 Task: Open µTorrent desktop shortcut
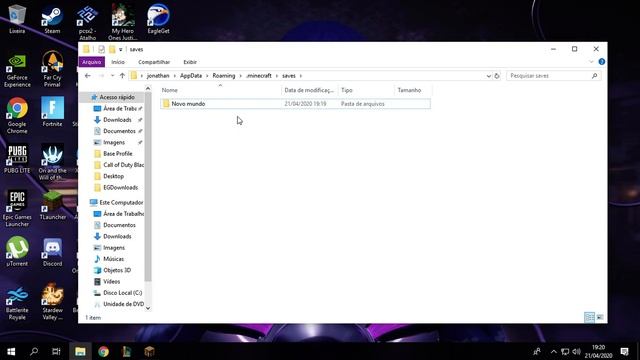point(17,251)
